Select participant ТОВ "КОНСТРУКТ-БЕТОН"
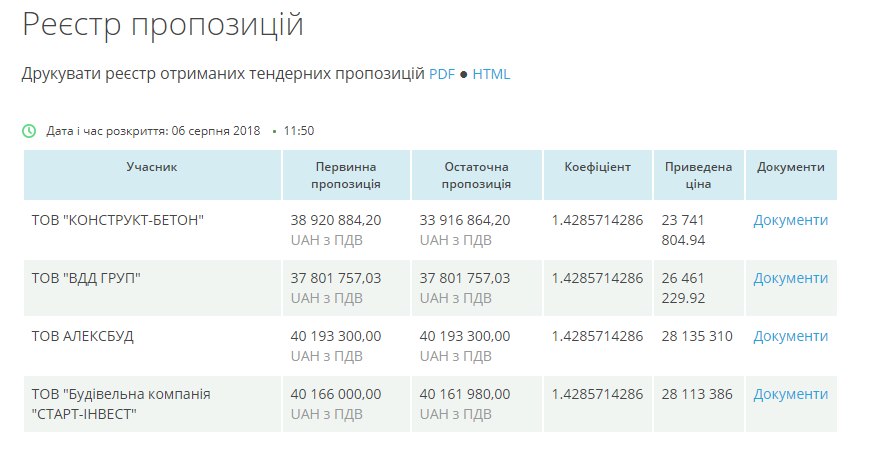The height and width of the screenshot is (469, 875). [x=118, y=221]
